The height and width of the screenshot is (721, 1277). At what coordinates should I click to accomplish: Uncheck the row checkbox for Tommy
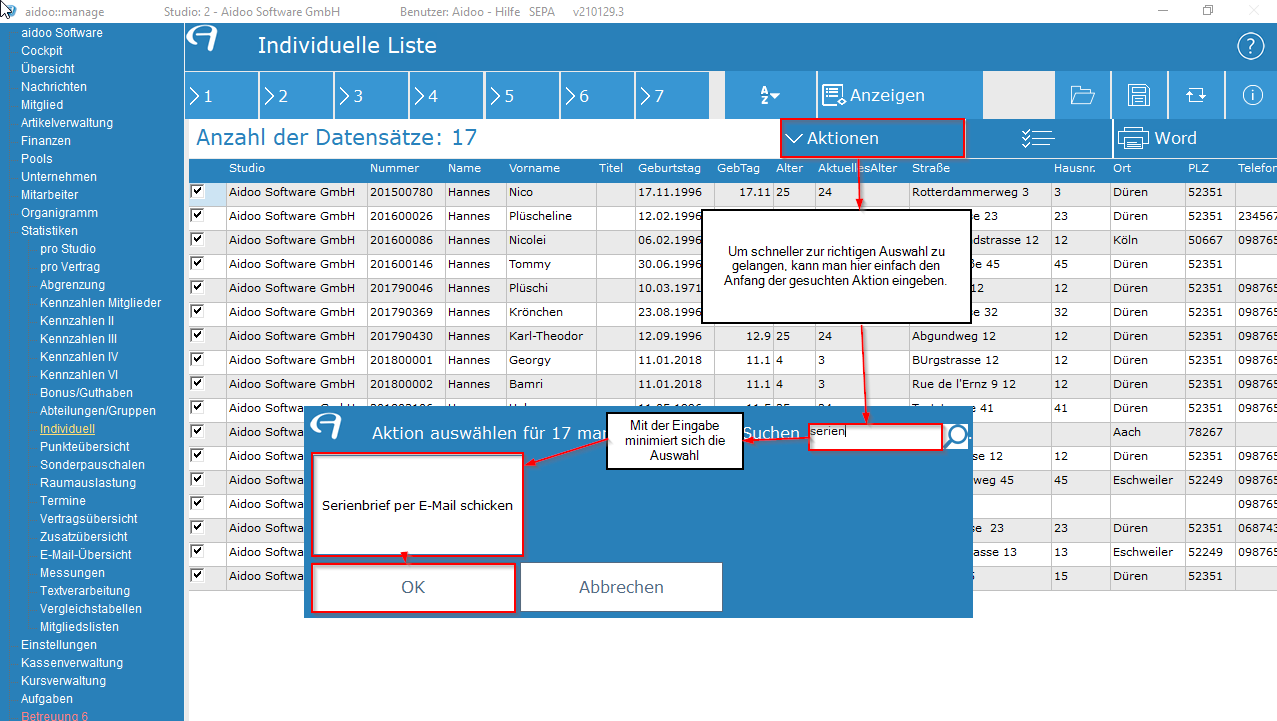(x=198, y=263)
